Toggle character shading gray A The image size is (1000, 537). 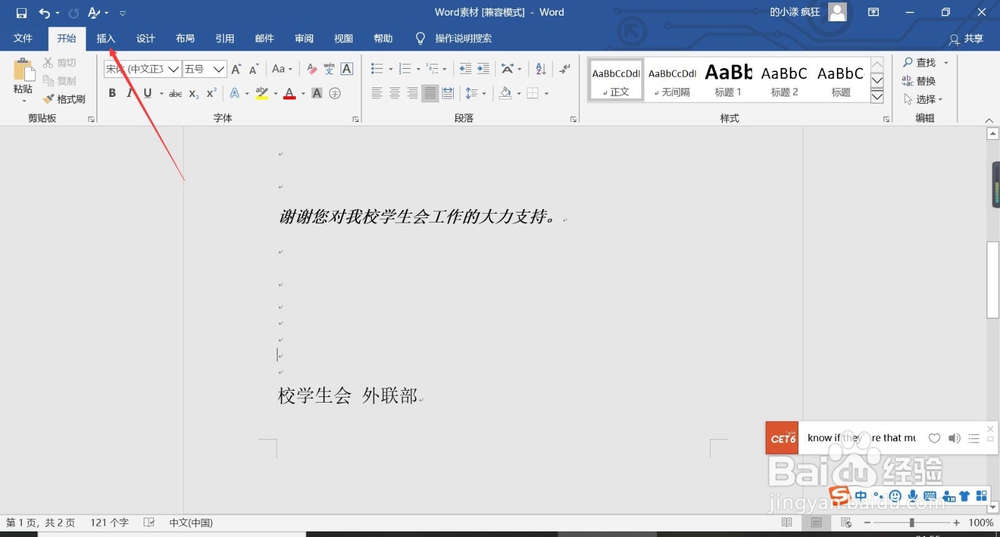316,94
